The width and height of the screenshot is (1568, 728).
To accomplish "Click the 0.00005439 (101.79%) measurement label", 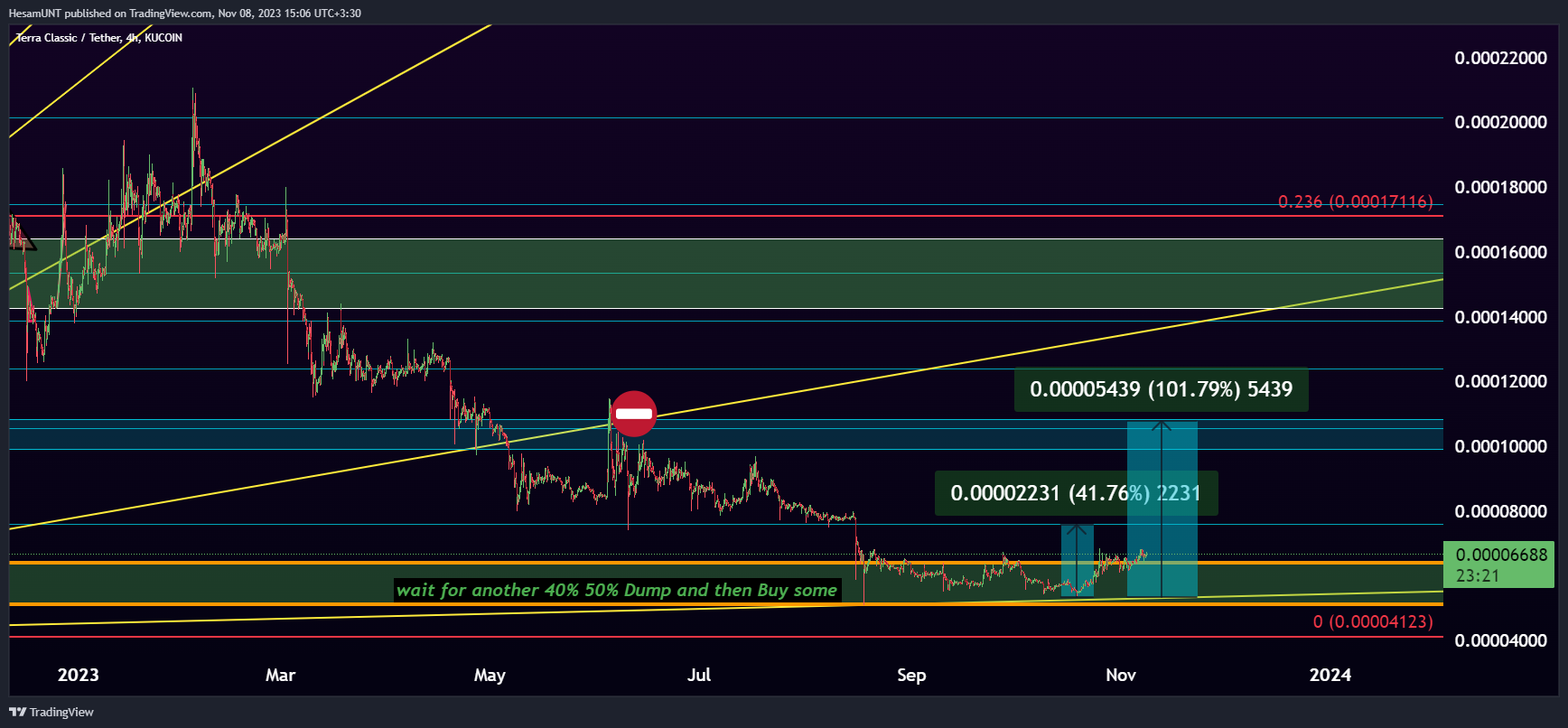I will (x=1161, y=389).
